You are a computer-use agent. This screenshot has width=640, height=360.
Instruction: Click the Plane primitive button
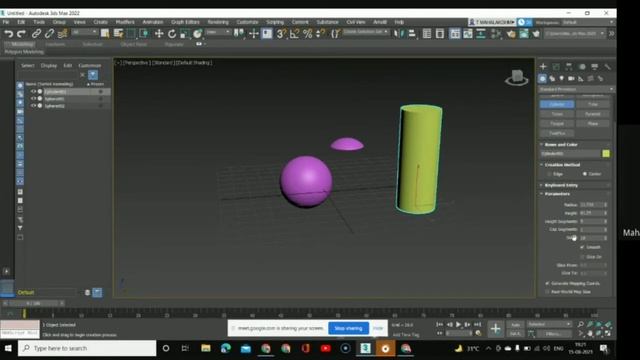pos(593,123)
